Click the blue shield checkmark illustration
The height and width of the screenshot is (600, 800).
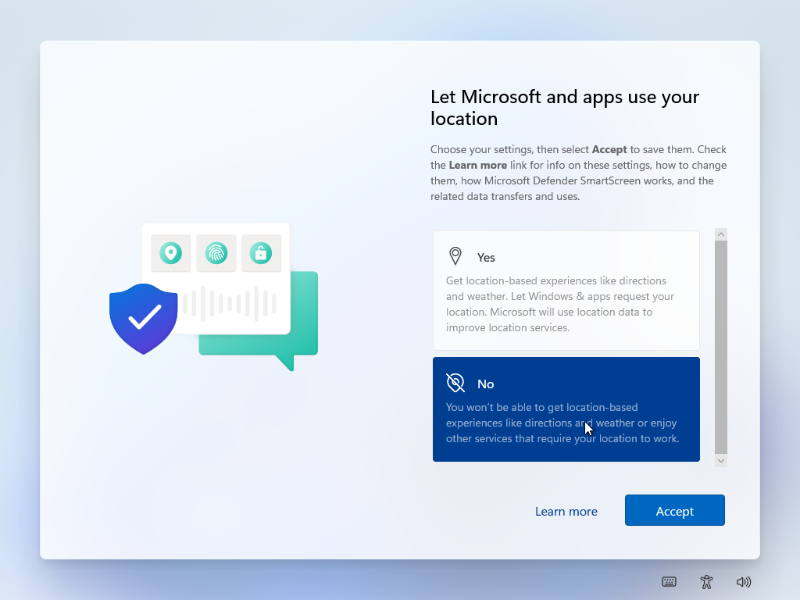click(143, 318)
